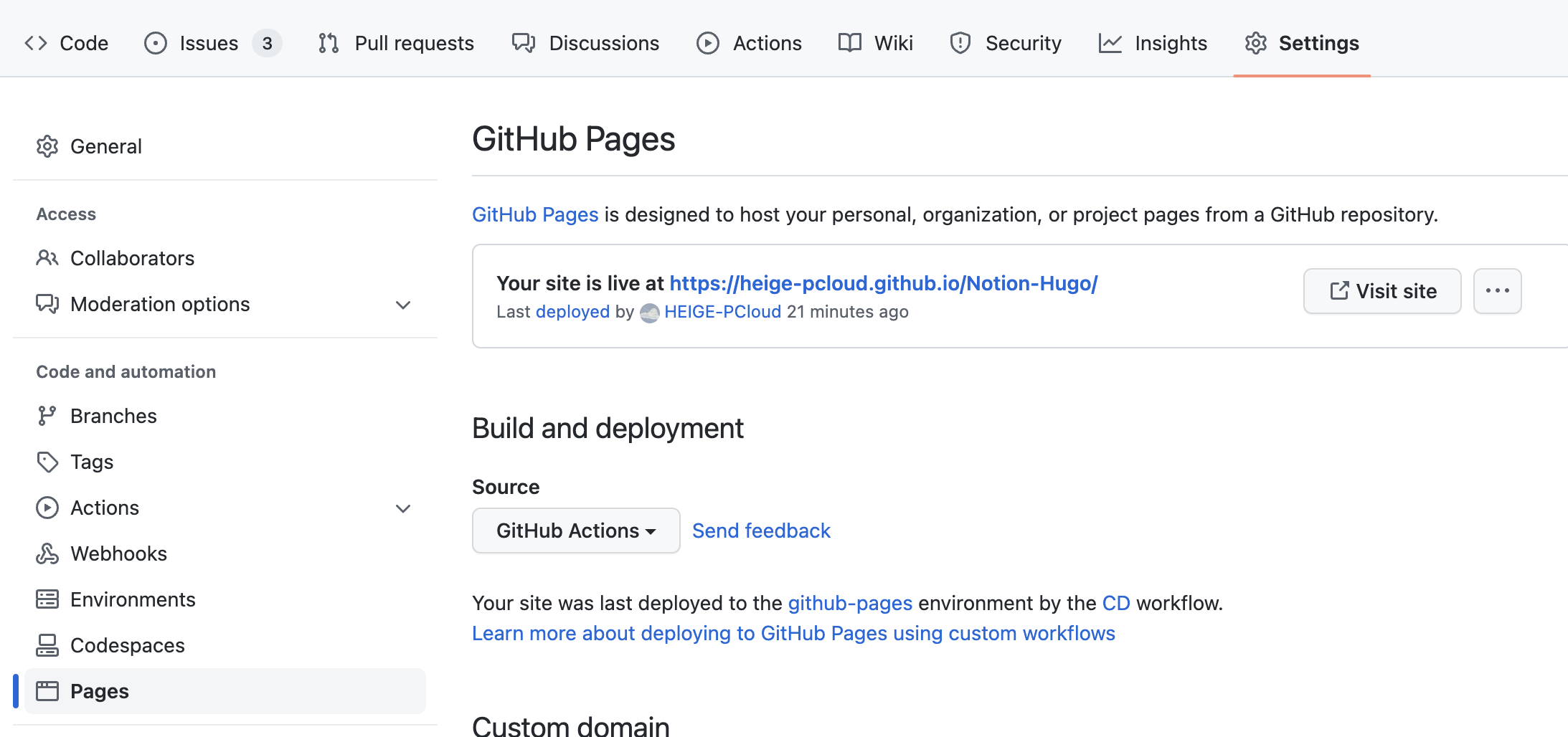Click the Pull requests branch icon
Screen dimensions: 1568x737
[329, 43]
